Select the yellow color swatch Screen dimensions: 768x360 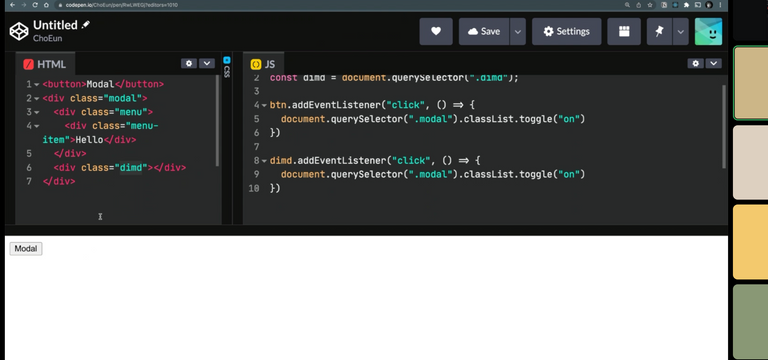(751, 242)
